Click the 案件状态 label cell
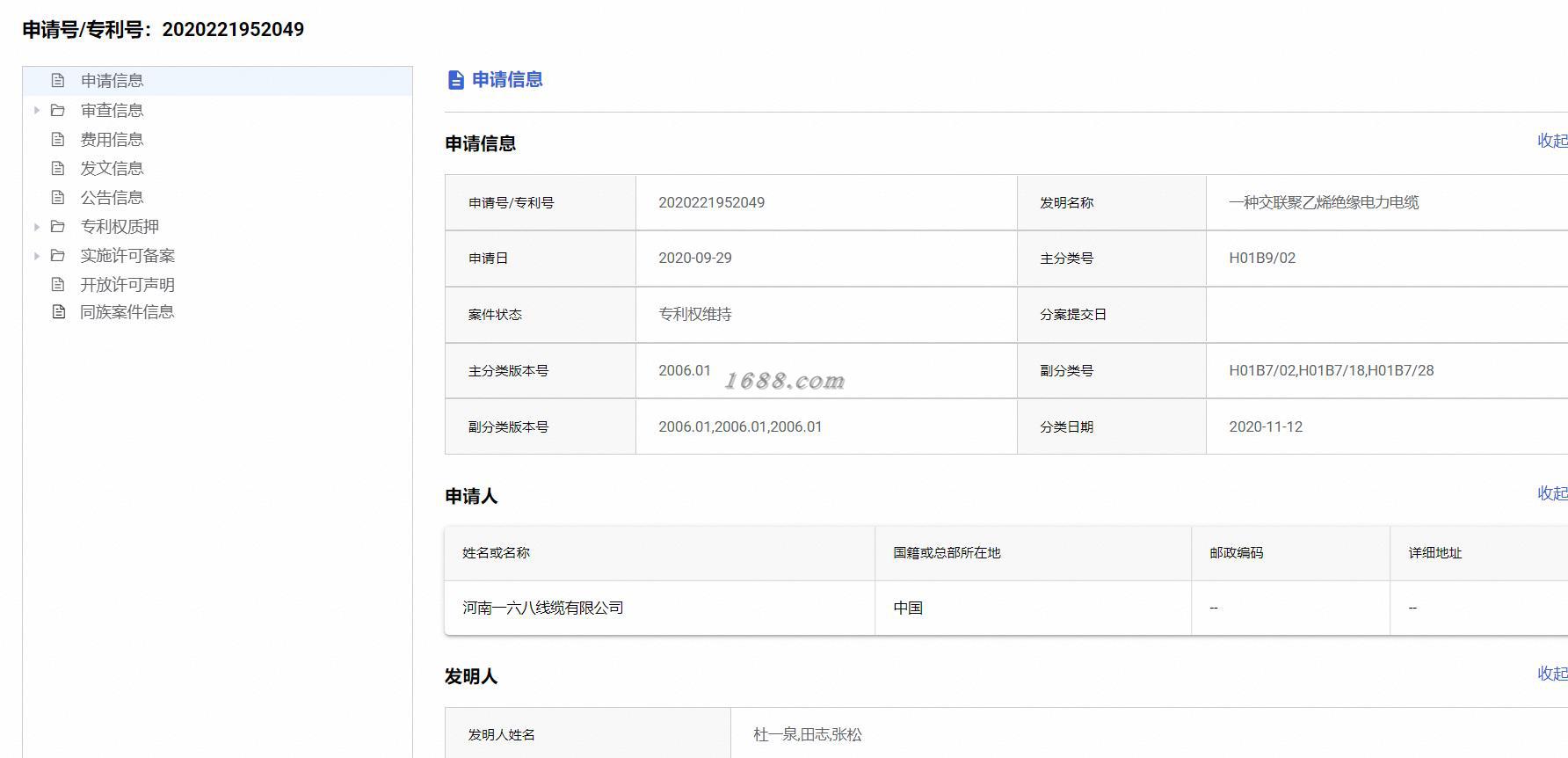This screenshot has width=1568, height=758. point(541,315)
